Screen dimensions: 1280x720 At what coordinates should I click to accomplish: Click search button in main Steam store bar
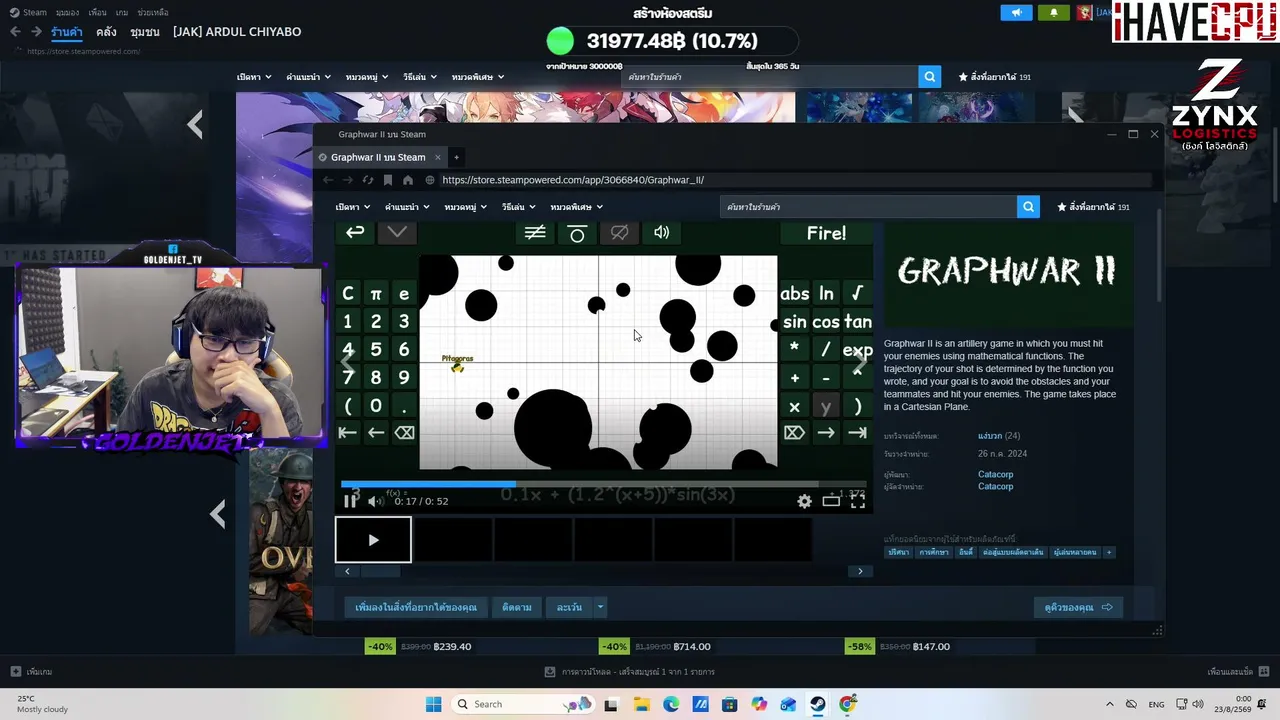pos(930,77)
